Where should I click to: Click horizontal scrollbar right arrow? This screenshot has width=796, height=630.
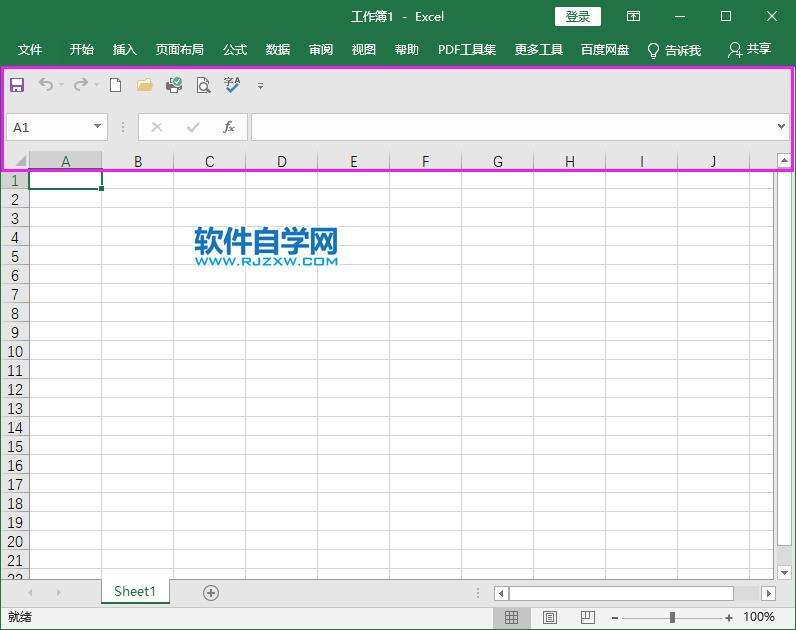pyautogui.click(x=769, y=593)
